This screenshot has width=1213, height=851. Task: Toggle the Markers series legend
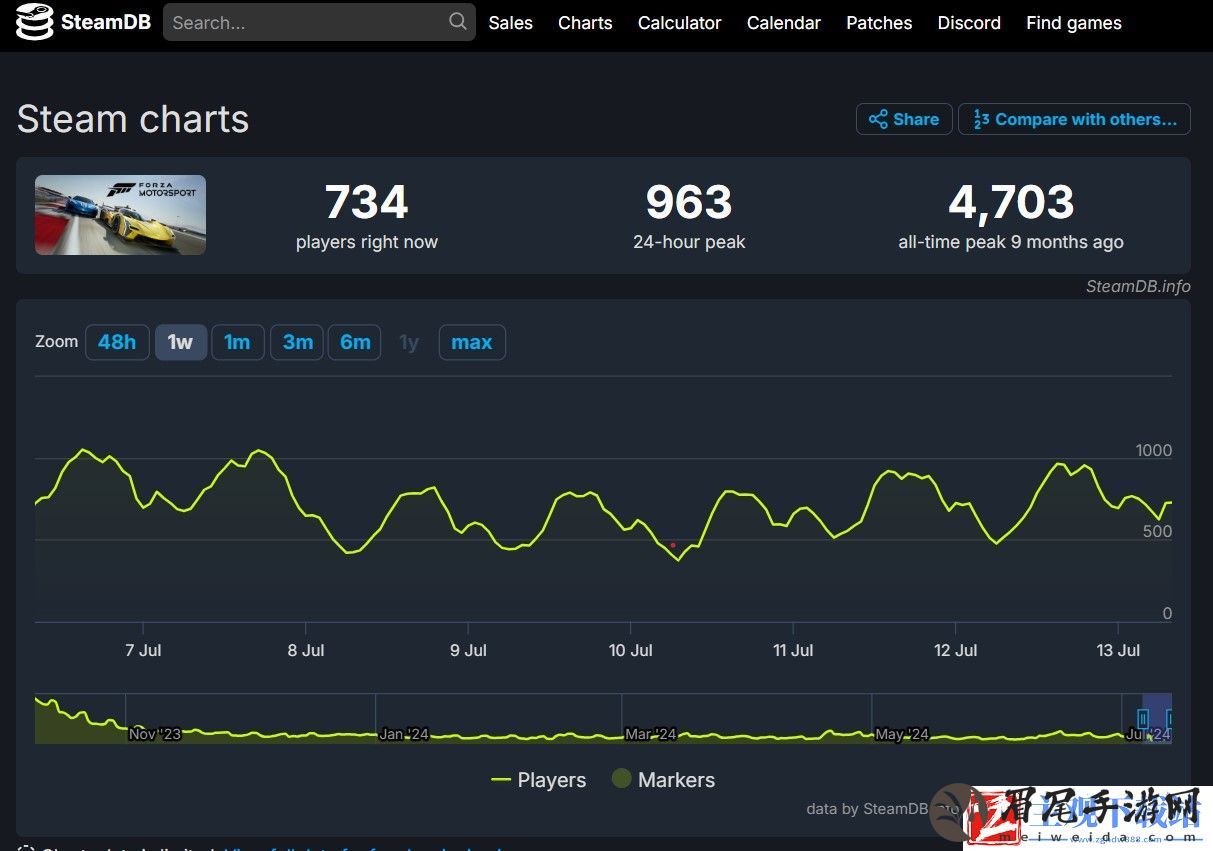click(x=663, y=779)
